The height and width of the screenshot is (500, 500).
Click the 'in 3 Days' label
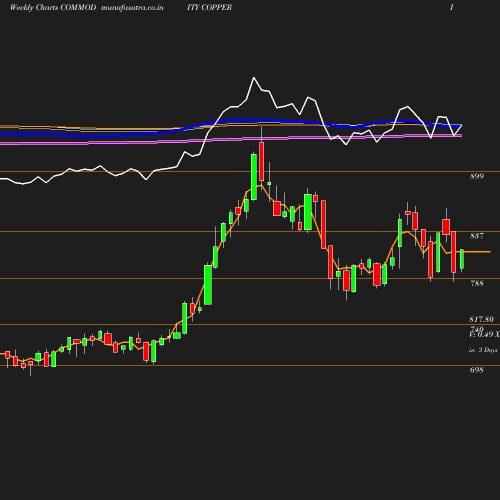coord(483,350)
